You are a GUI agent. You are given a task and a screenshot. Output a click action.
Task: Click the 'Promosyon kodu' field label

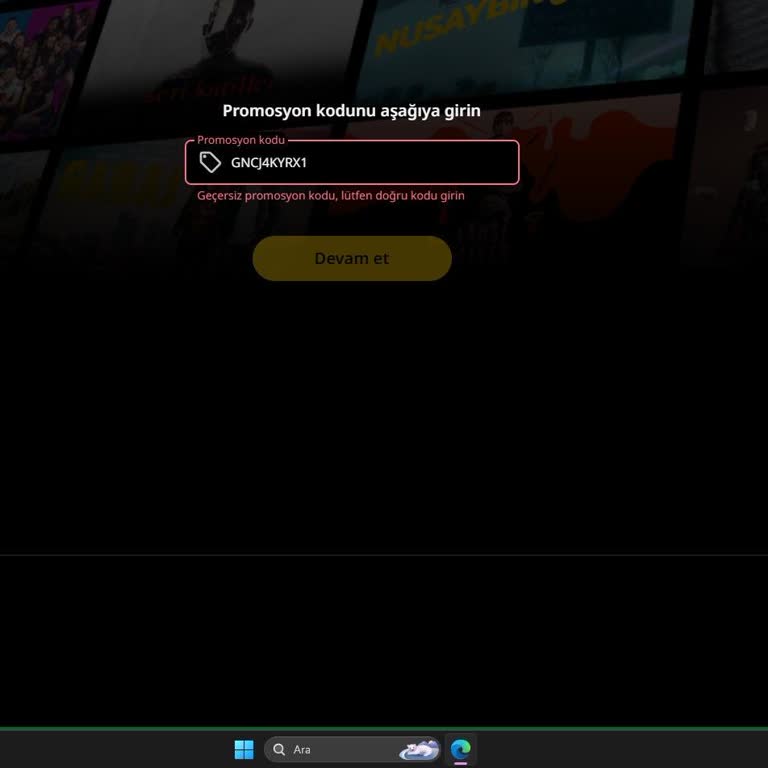241,140
